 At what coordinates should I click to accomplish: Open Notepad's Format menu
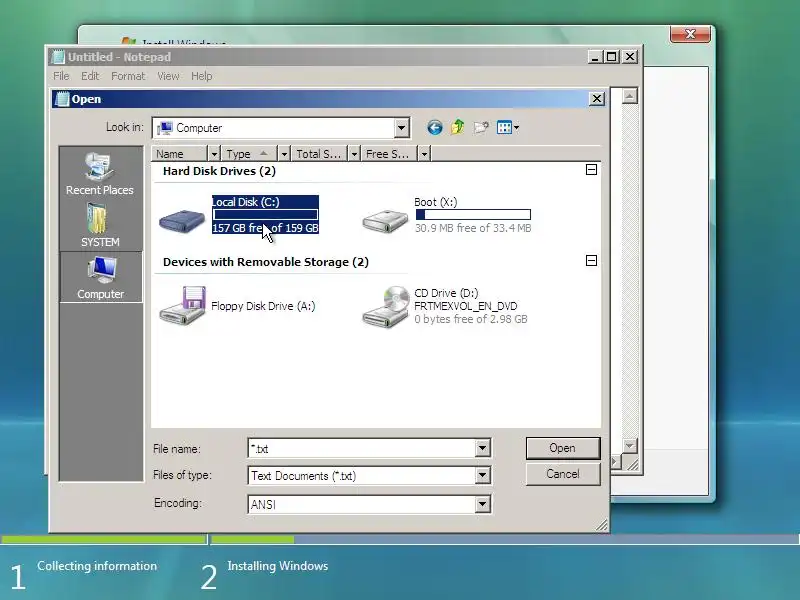[128, 76]
